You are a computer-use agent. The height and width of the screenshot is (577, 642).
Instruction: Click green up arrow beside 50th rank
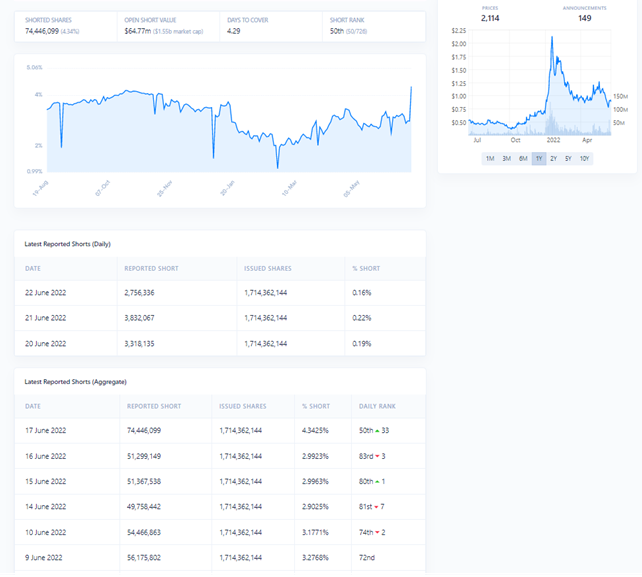pos(377,430)
